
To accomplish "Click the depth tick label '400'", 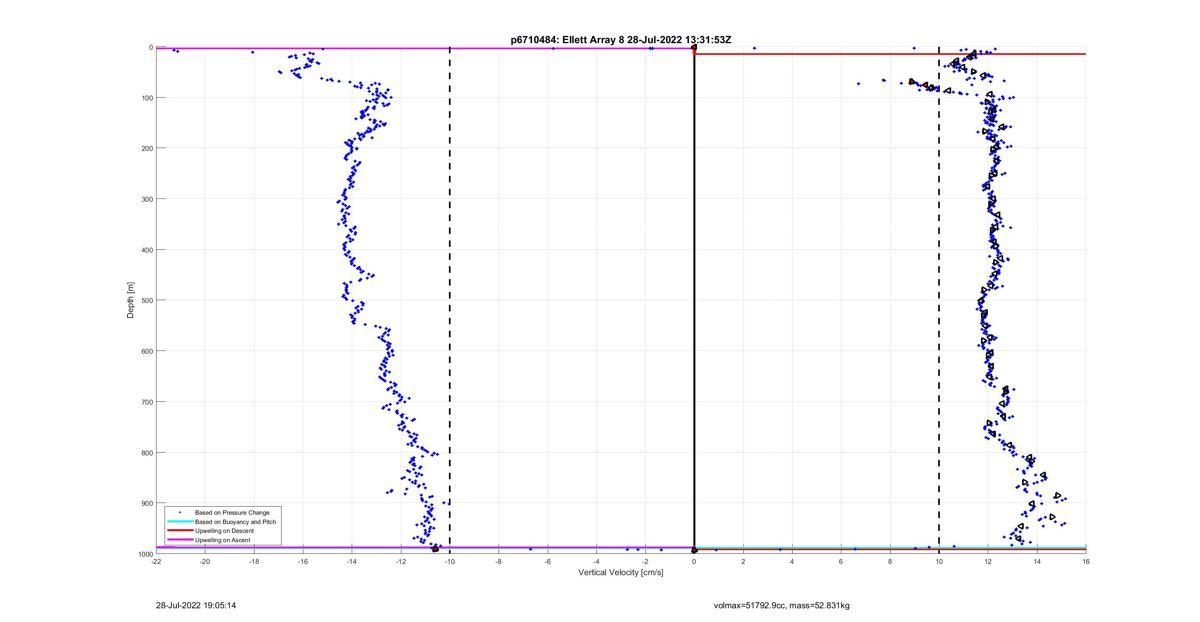I will click(x=146, y=250).
